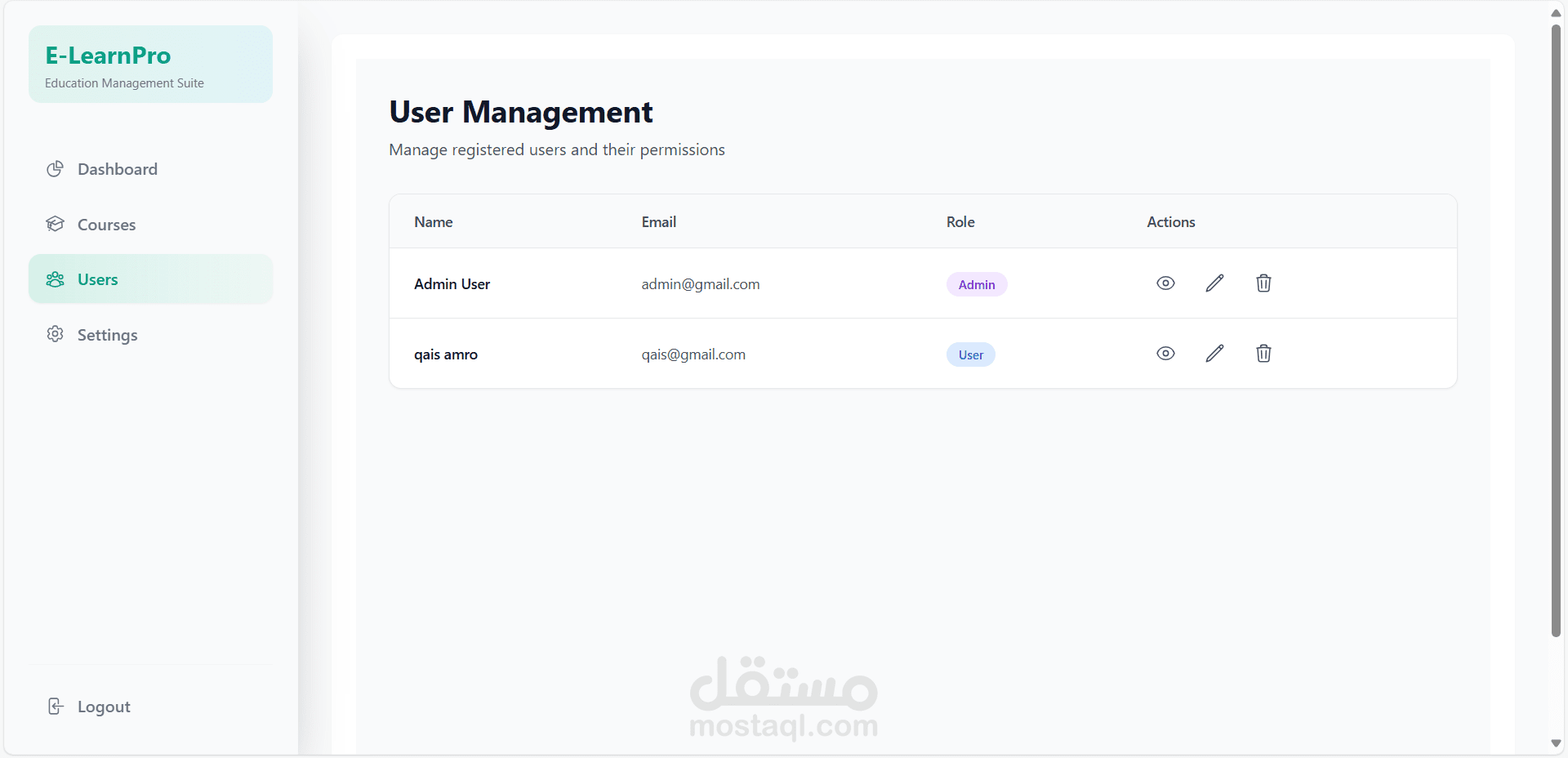Click the Courses graduation cap icon
Image resolution: width=1568 pixels, height=758 pixels.
click(x=55, y=224)
